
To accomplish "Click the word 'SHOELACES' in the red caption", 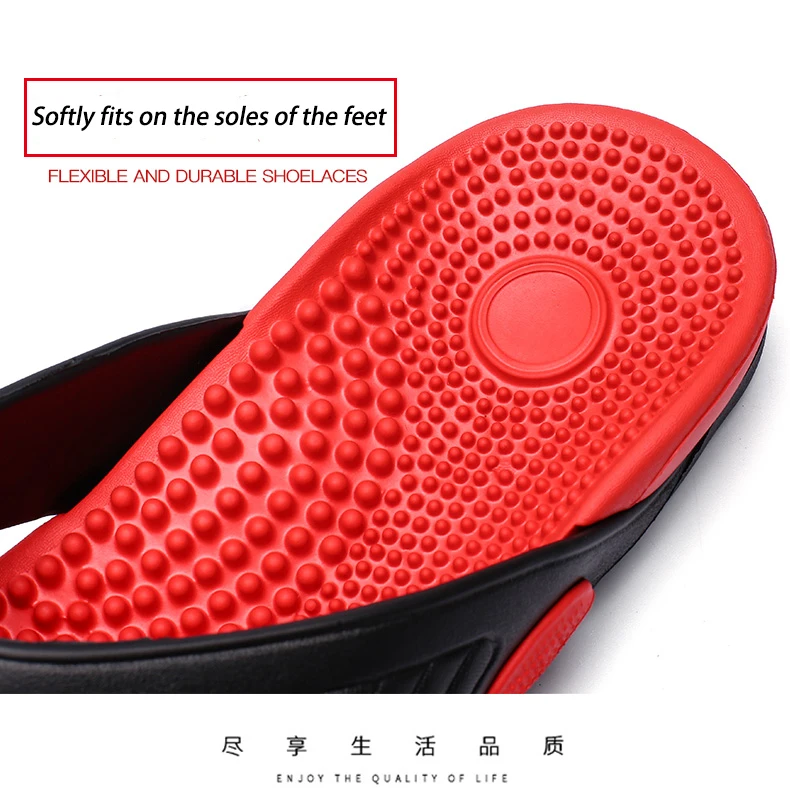I will (x=314, y=176).
